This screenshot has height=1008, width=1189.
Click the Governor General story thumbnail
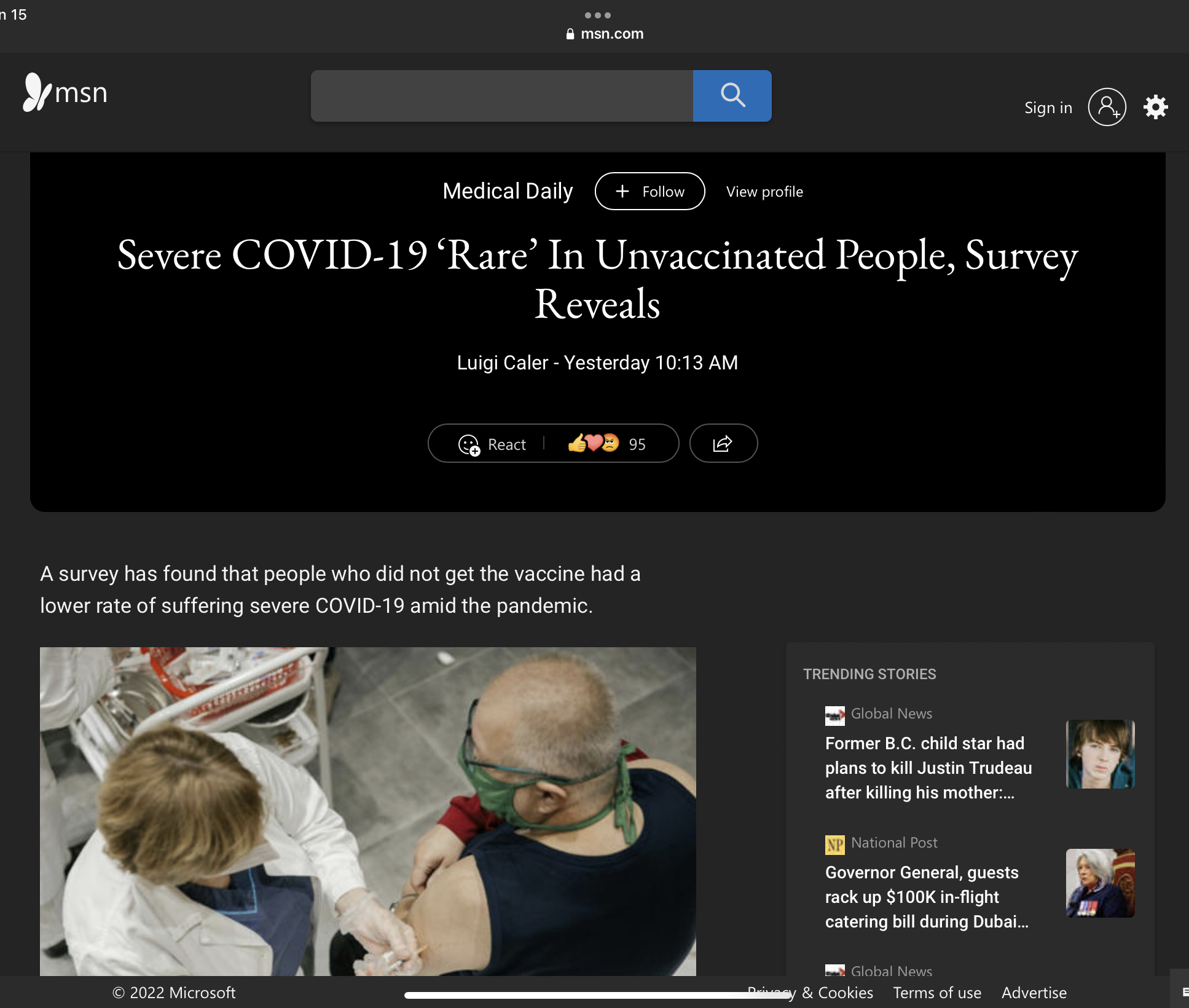coord(1100,883)
